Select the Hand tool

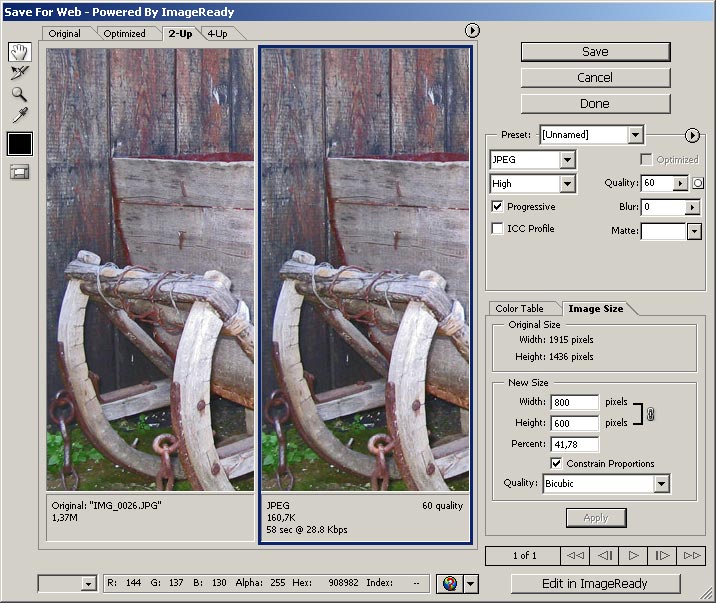click(19, 52)
